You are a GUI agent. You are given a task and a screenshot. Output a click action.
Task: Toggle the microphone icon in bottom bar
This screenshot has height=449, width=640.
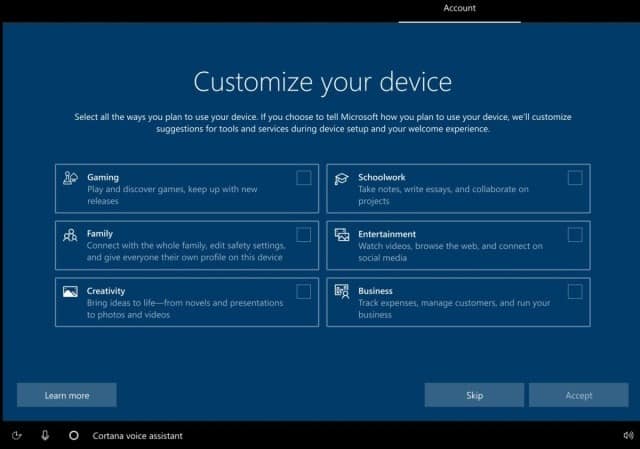[x=45, y=436]
